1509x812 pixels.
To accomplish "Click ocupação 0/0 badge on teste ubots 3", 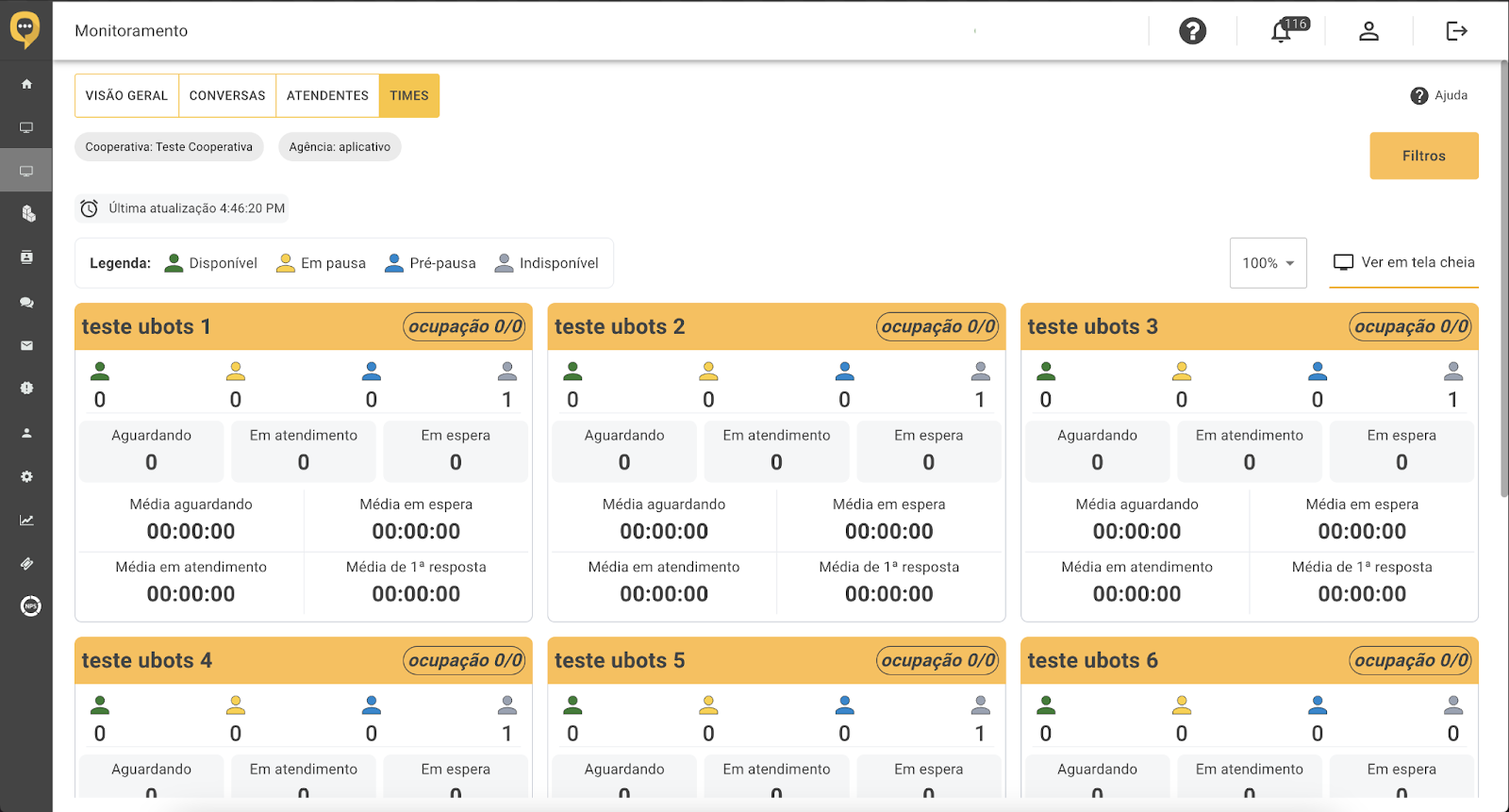I will pyautogui.click(x=1411, y=326).
